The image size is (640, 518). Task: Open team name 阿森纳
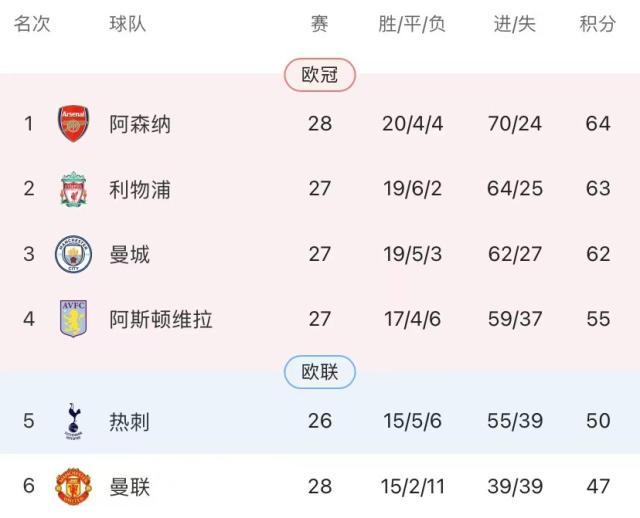[140, 124]
